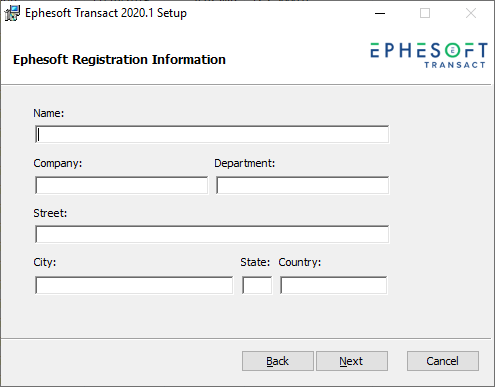The image size is (495, 387).
Task: Click the Name label
Action: [x=49, y=113]
